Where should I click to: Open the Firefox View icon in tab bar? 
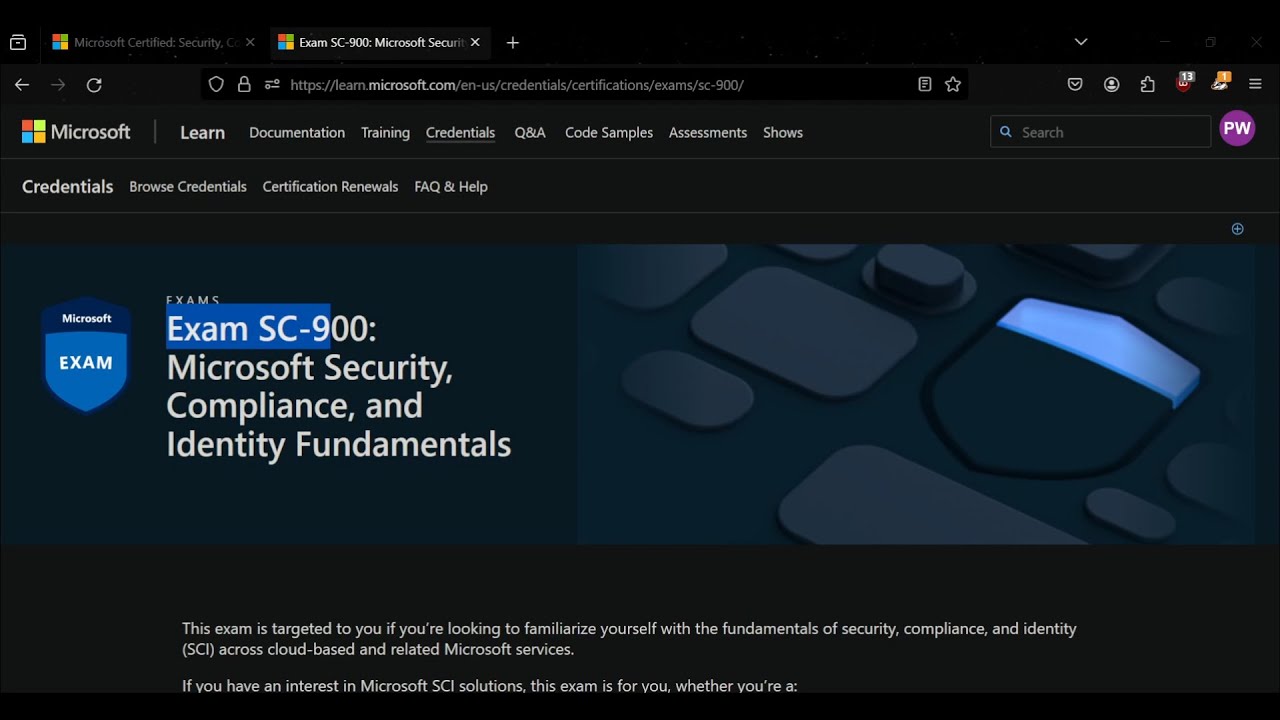[18, 42]
